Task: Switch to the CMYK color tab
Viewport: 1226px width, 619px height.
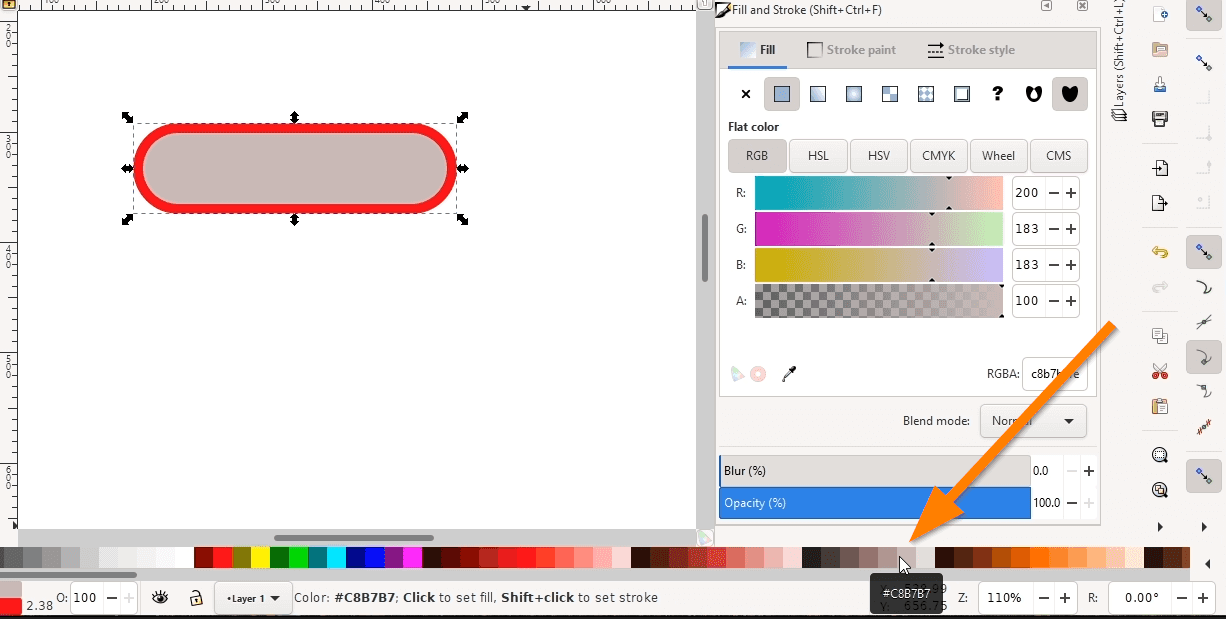Action: coord(938,156)
